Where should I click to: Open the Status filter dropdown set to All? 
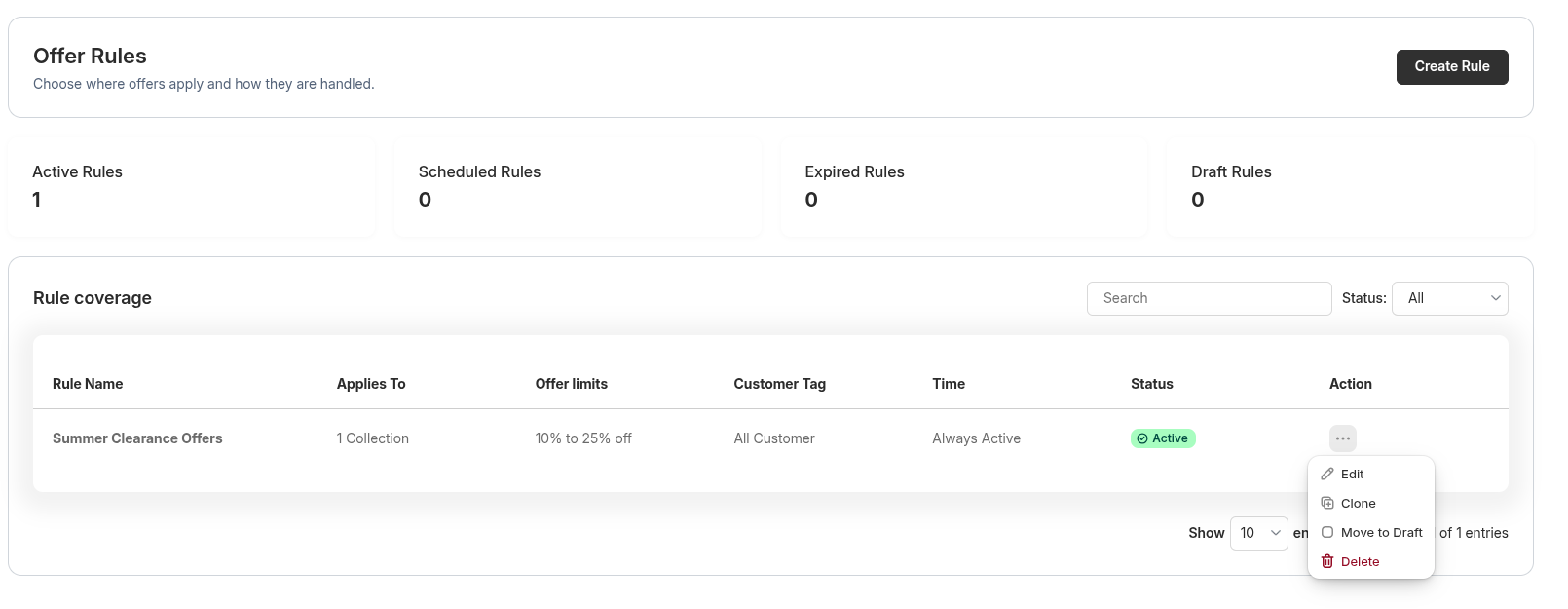(1450, 298)
